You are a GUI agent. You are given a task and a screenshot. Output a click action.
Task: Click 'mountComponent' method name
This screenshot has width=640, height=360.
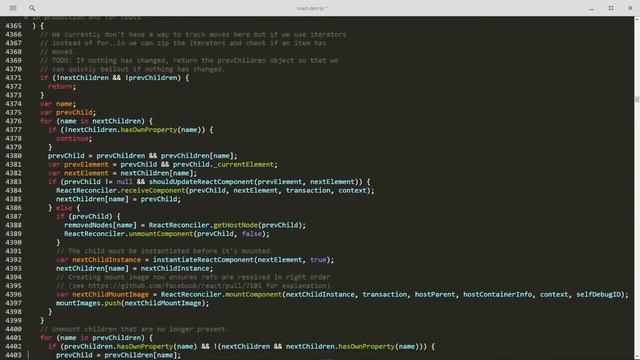coord(253,294)
